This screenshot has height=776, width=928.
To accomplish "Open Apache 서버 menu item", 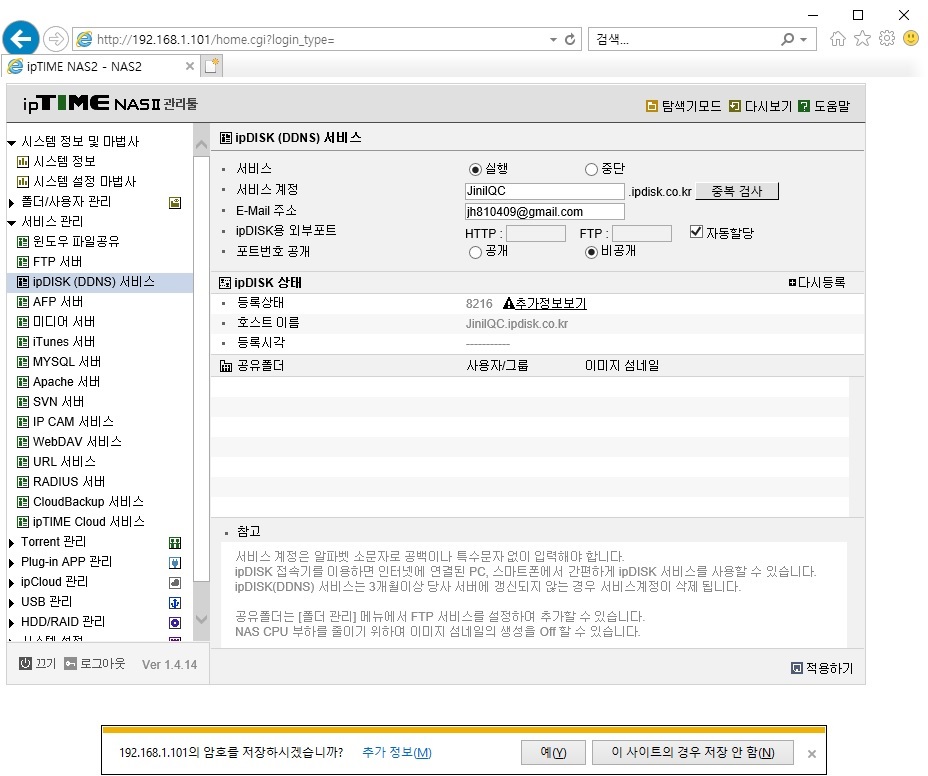I will tap(66, 382).
